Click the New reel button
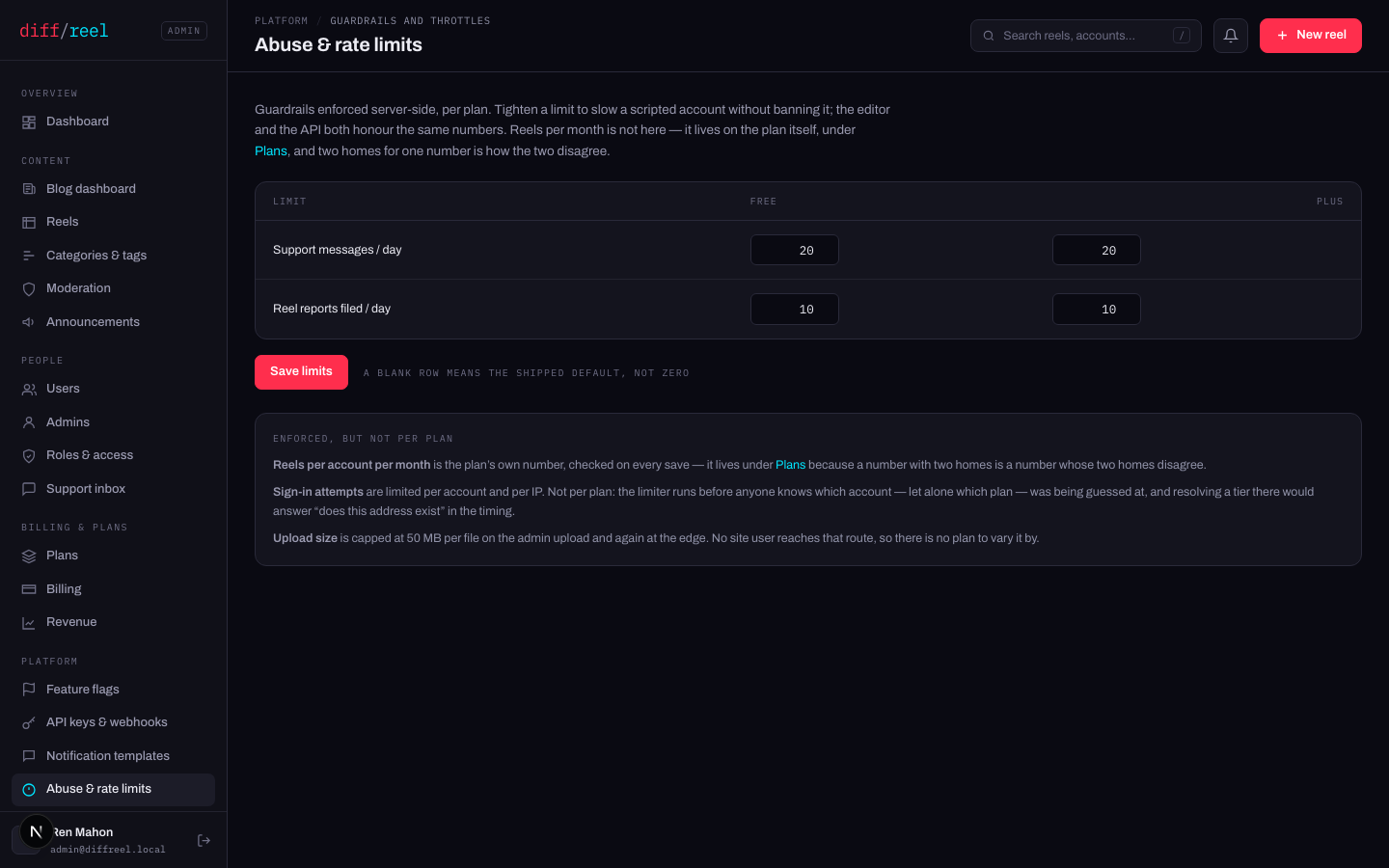 click(x=1310, y=36)
